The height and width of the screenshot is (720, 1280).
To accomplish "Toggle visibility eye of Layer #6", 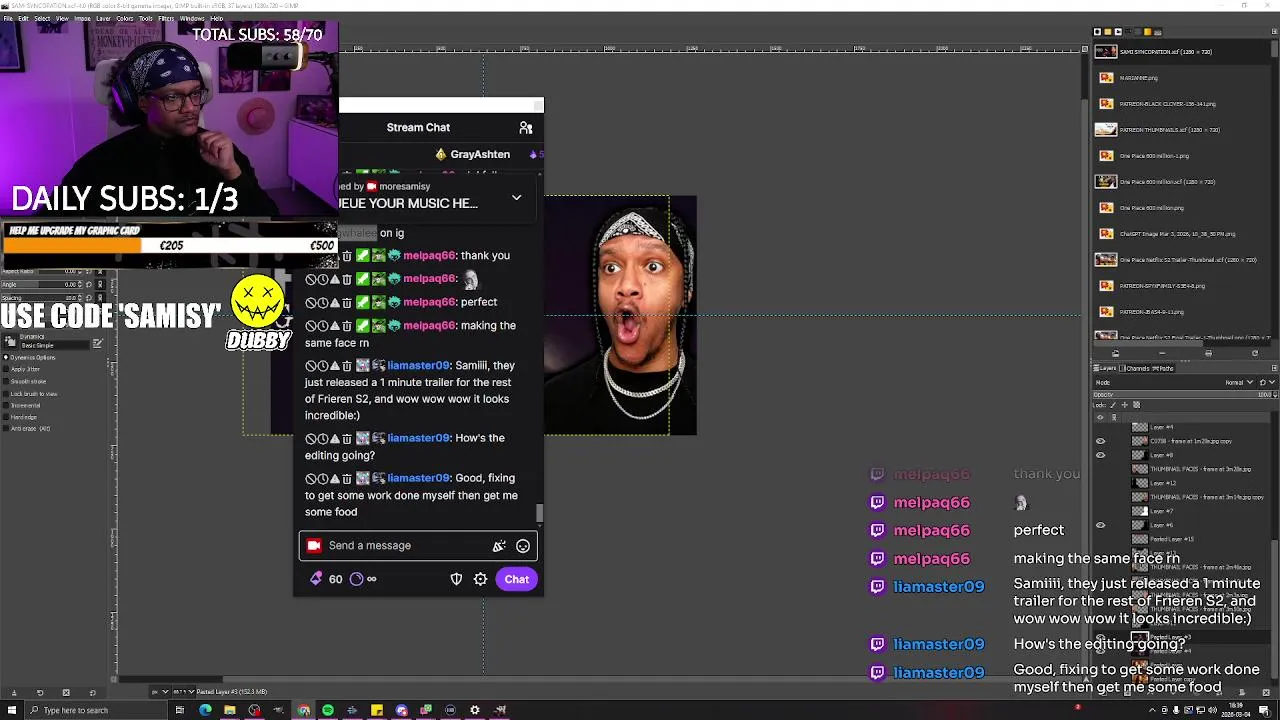I will (x=1101, y=525).
